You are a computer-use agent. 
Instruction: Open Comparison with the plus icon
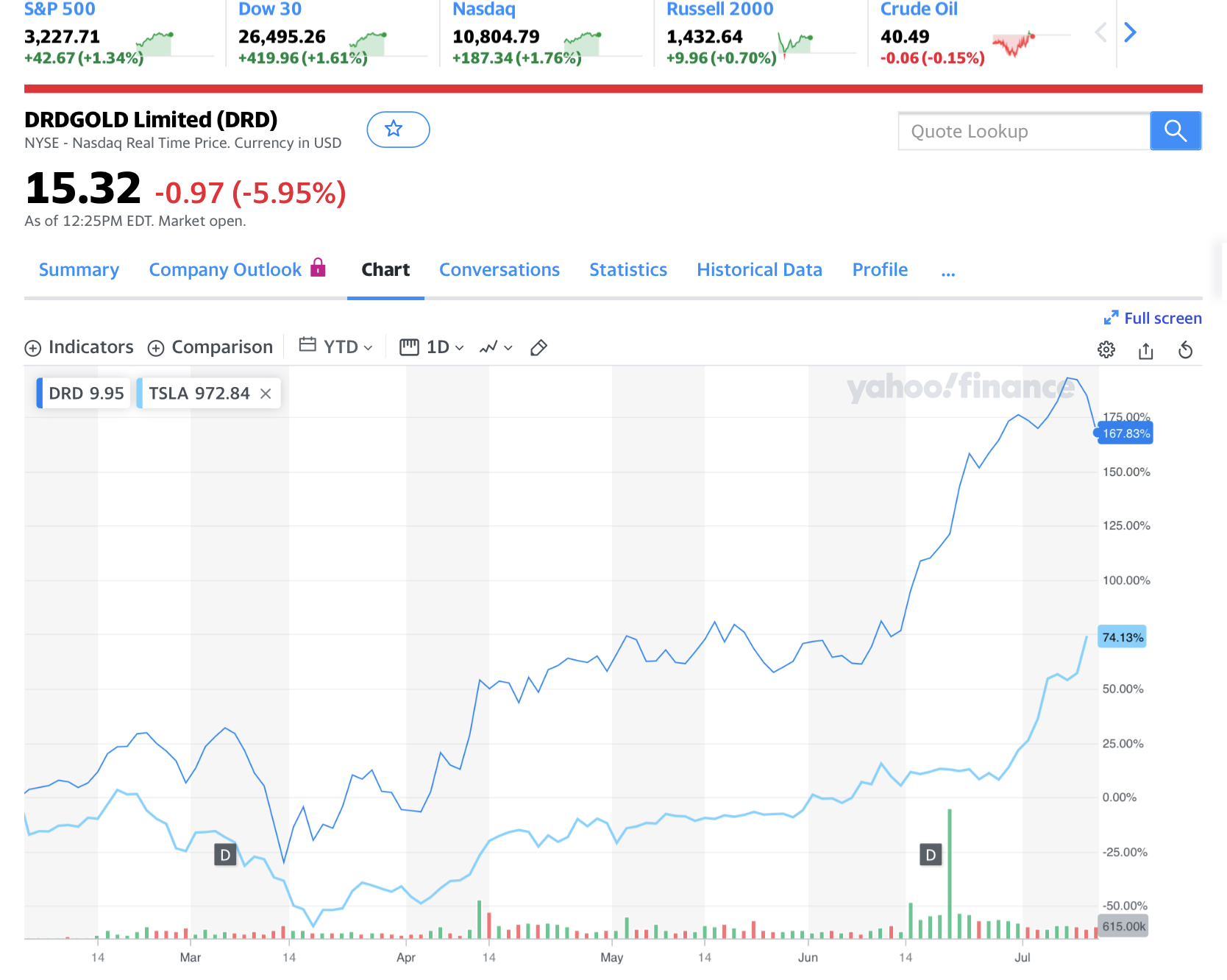[156, 348]
